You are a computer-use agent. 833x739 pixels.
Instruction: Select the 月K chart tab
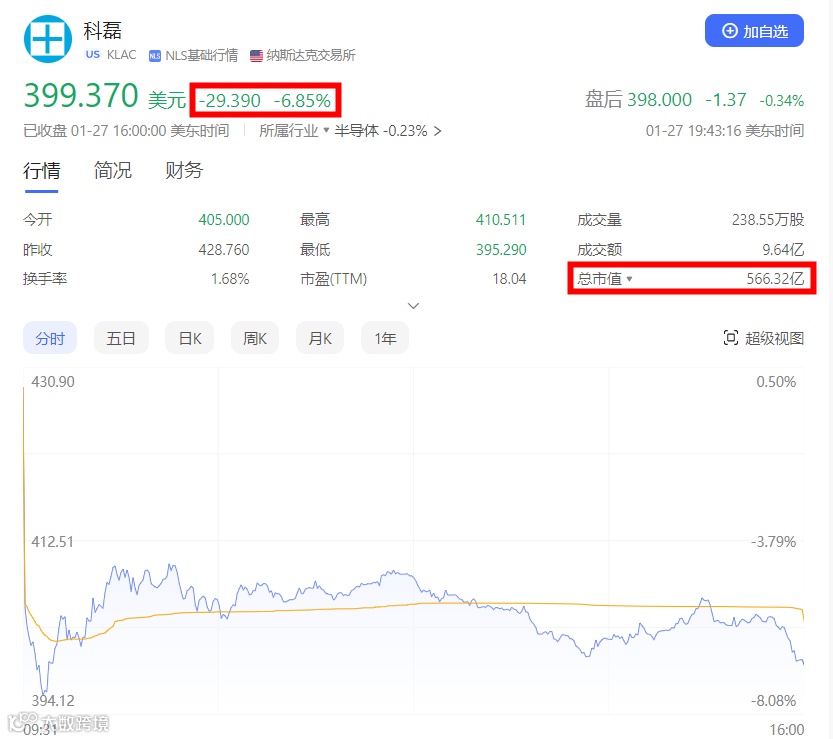point(320,338)
